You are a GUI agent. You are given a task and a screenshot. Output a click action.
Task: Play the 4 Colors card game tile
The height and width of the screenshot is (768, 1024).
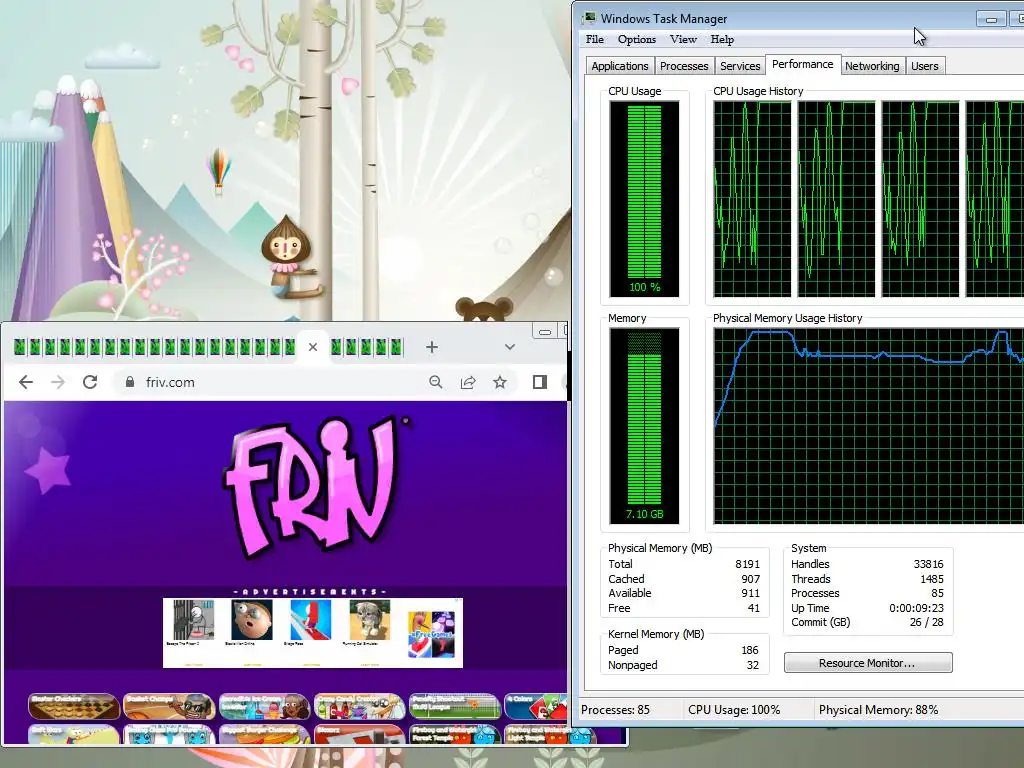click(536, 706)
